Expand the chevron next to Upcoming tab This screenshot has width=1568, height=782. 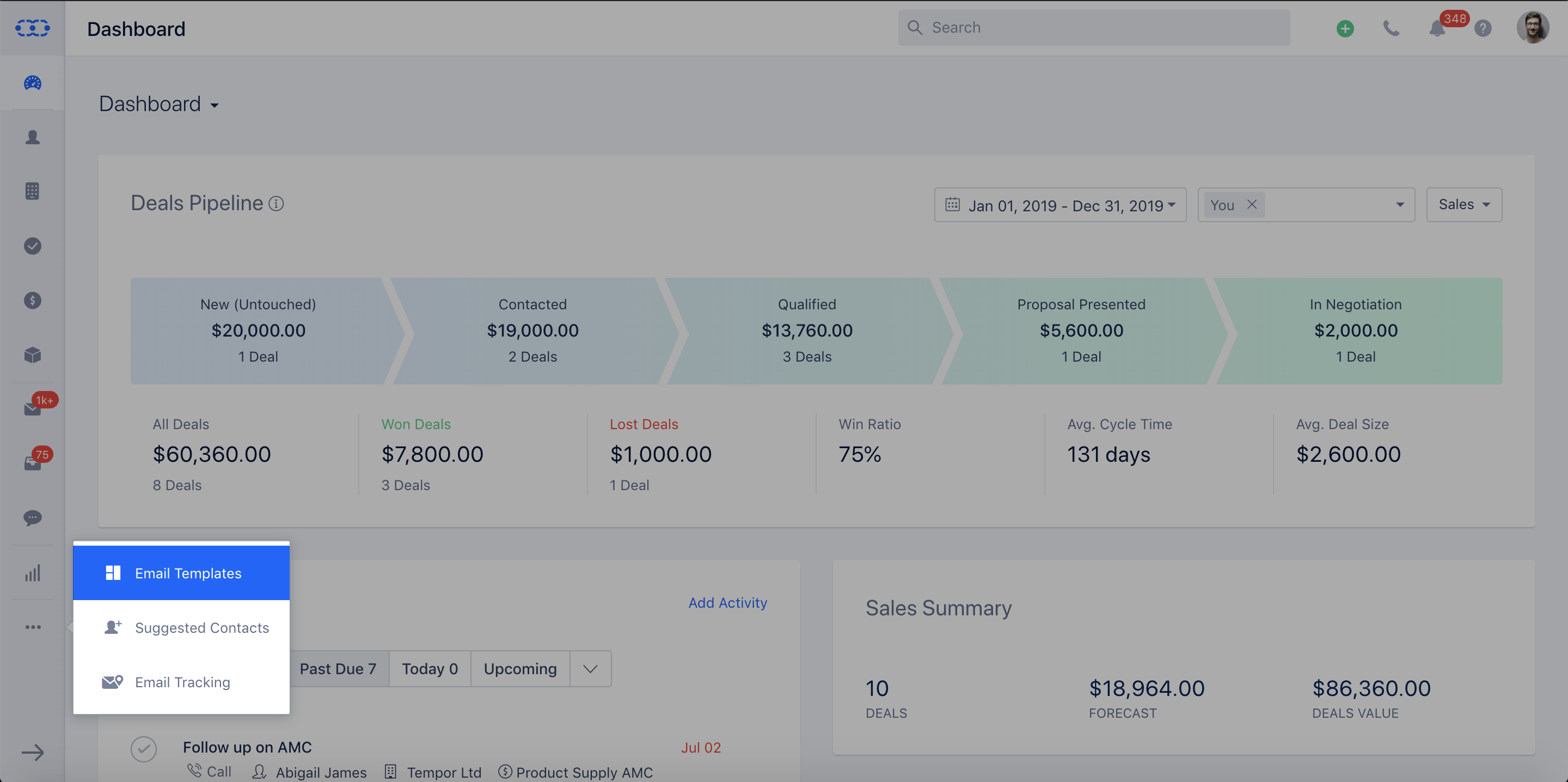(x=590, y=669)
